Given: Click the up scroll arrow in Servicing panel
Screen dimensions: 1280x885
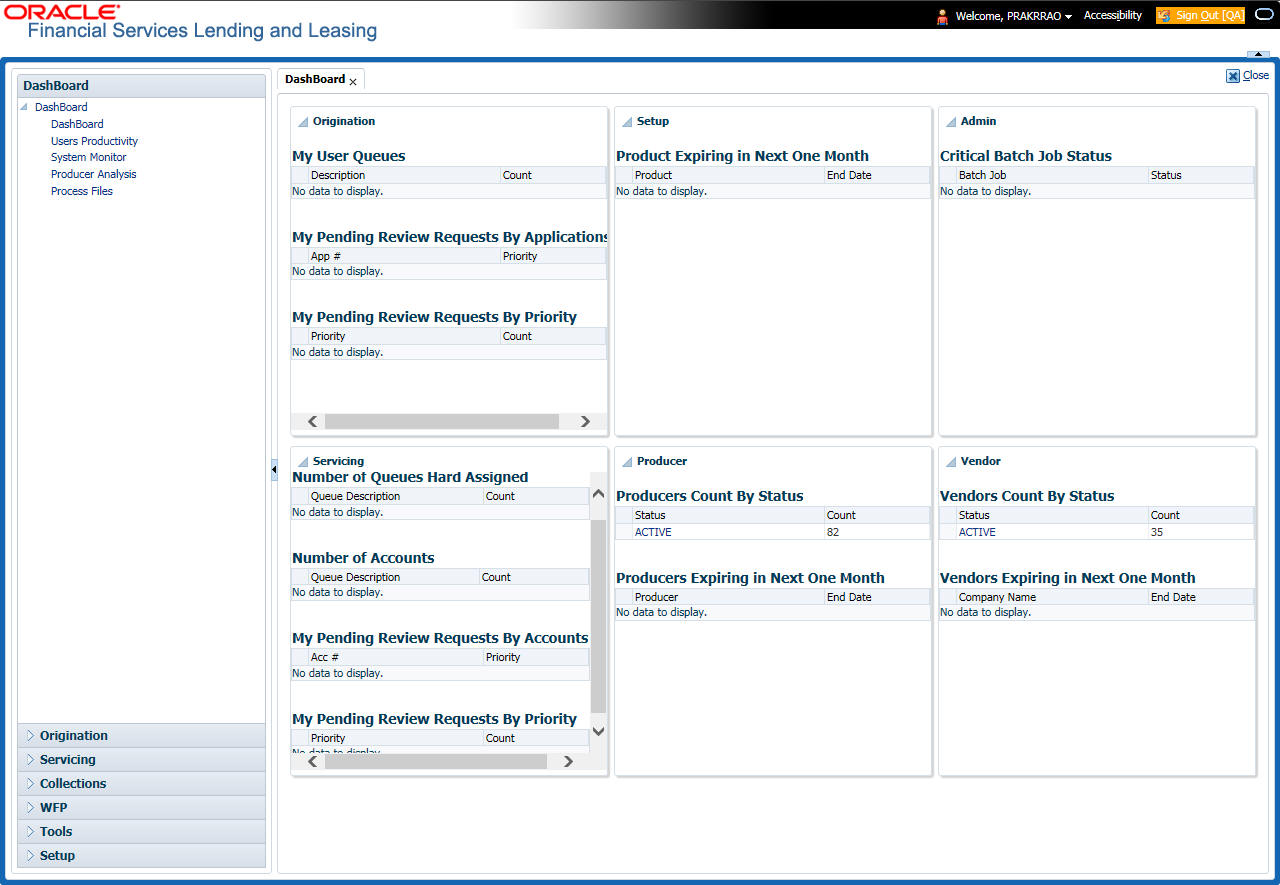Looking at the screenshot, I should [599, 493].
